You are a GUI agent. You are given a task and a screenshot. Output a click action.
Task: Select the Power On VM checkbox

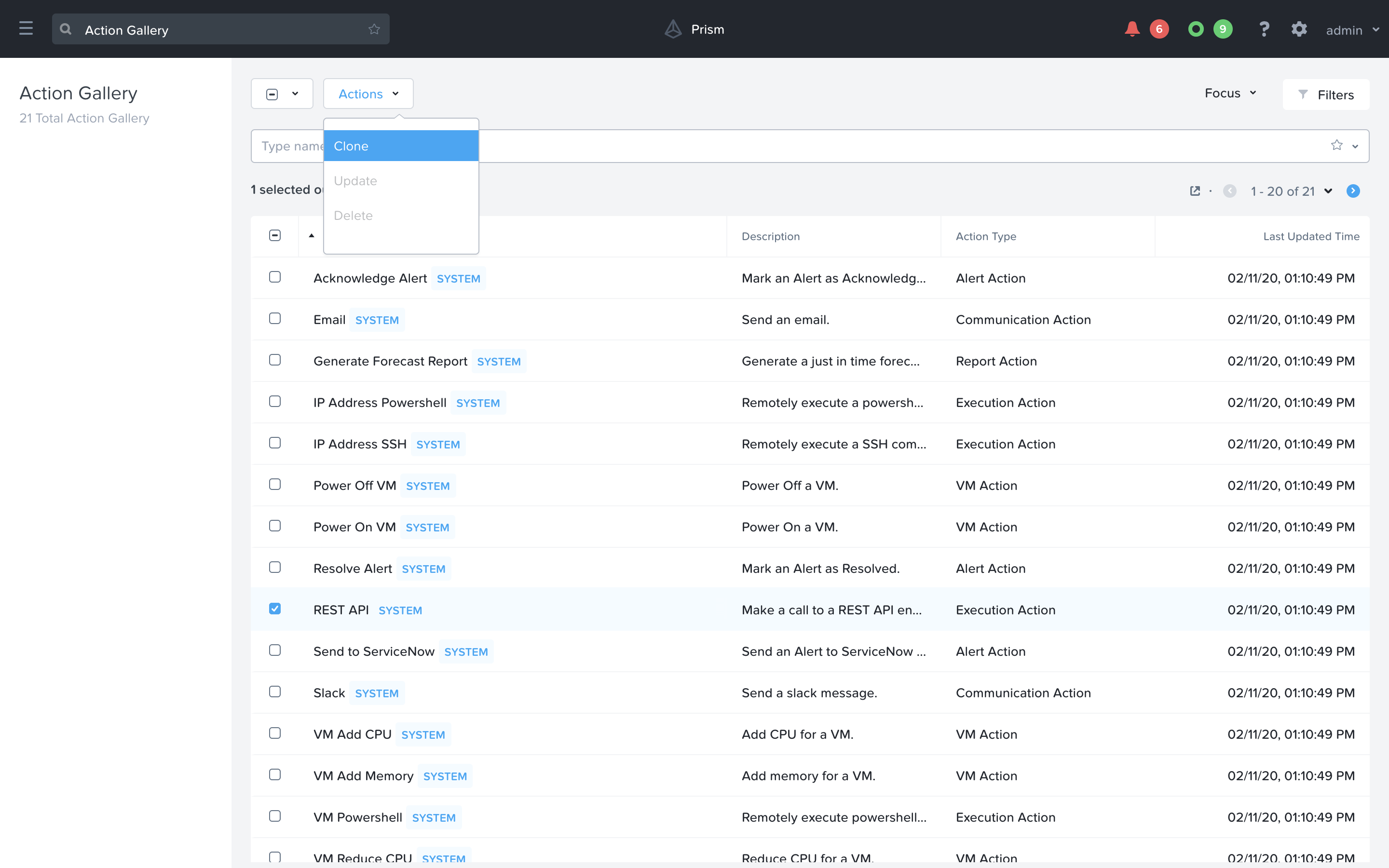[275, 525]
